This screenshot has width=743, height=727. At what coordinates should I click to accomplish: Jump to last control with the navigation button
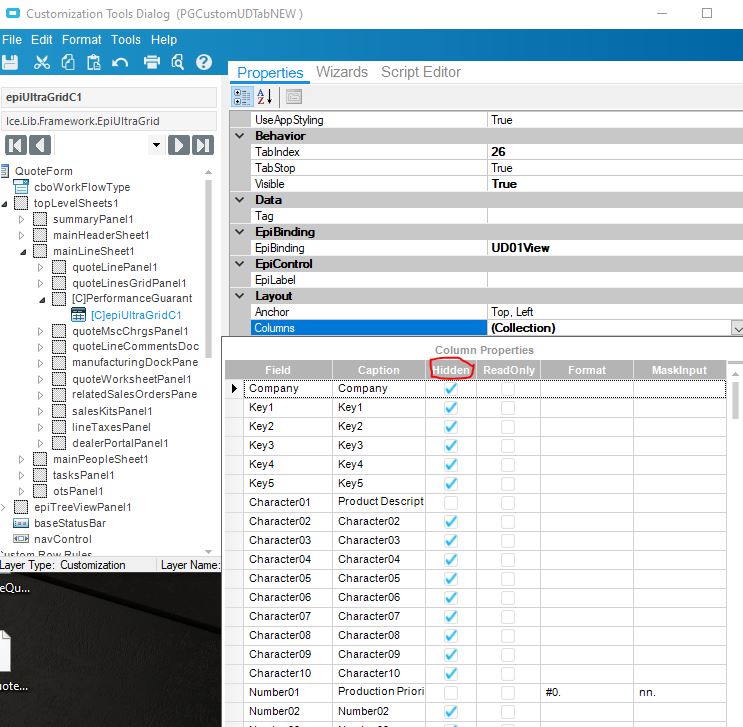(203, 145)
